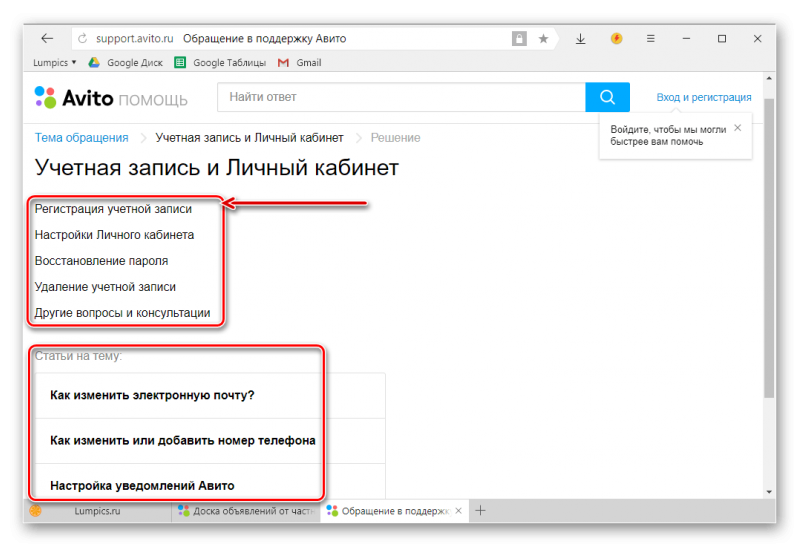Screen dimensions: 800x547
Task: Bookmark page with the star icon
Action: 543,38
